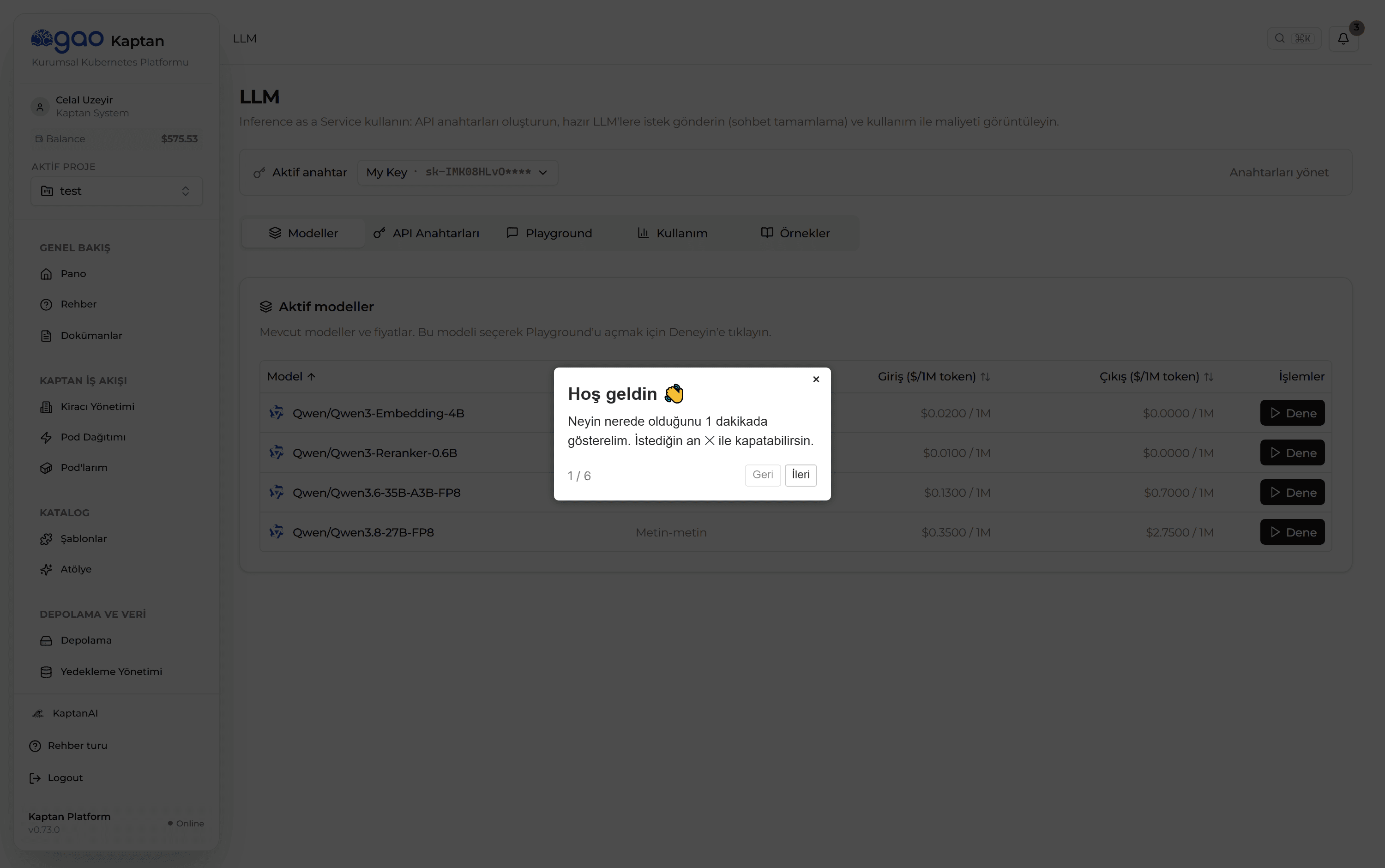Click Dene for Qwen3.8-27B-FP8

tap(1292, 532)
